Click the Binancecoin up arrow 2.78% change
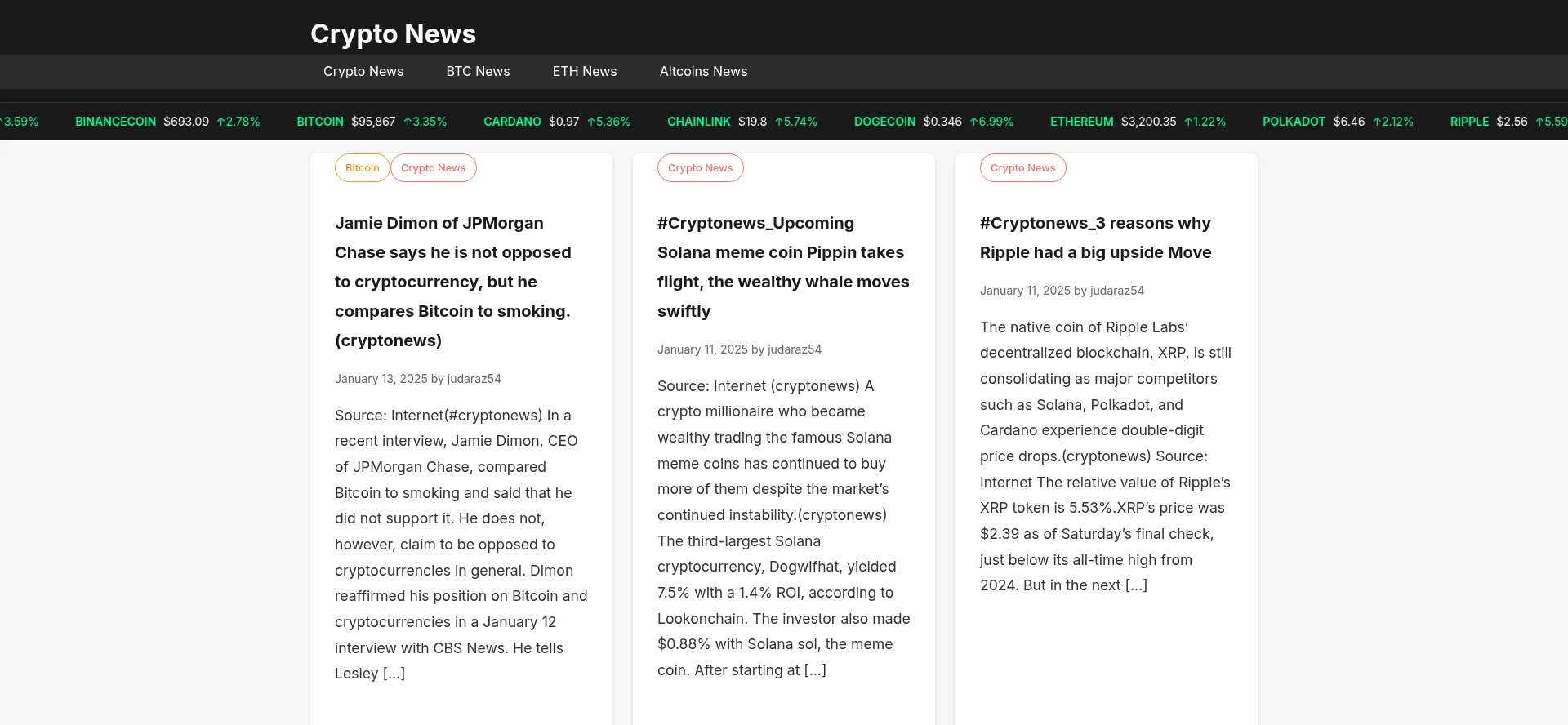 click(x=238, y=122)
